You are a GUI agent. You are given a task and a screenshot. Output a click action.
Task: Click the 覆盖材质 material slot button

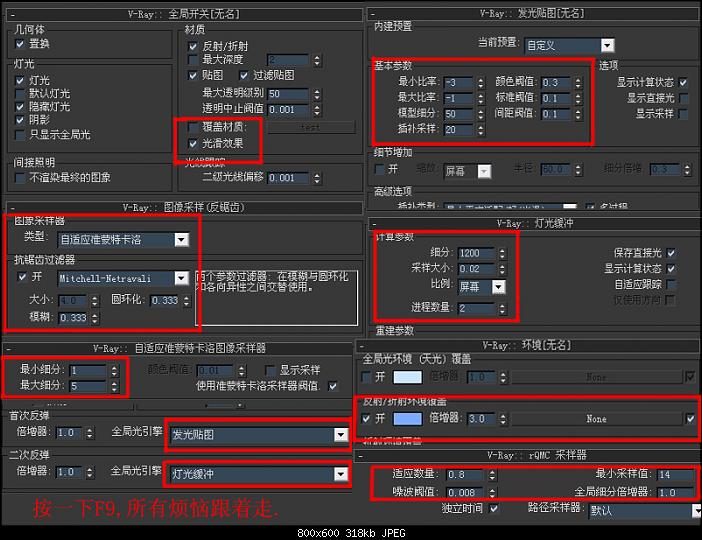(312, 127)
